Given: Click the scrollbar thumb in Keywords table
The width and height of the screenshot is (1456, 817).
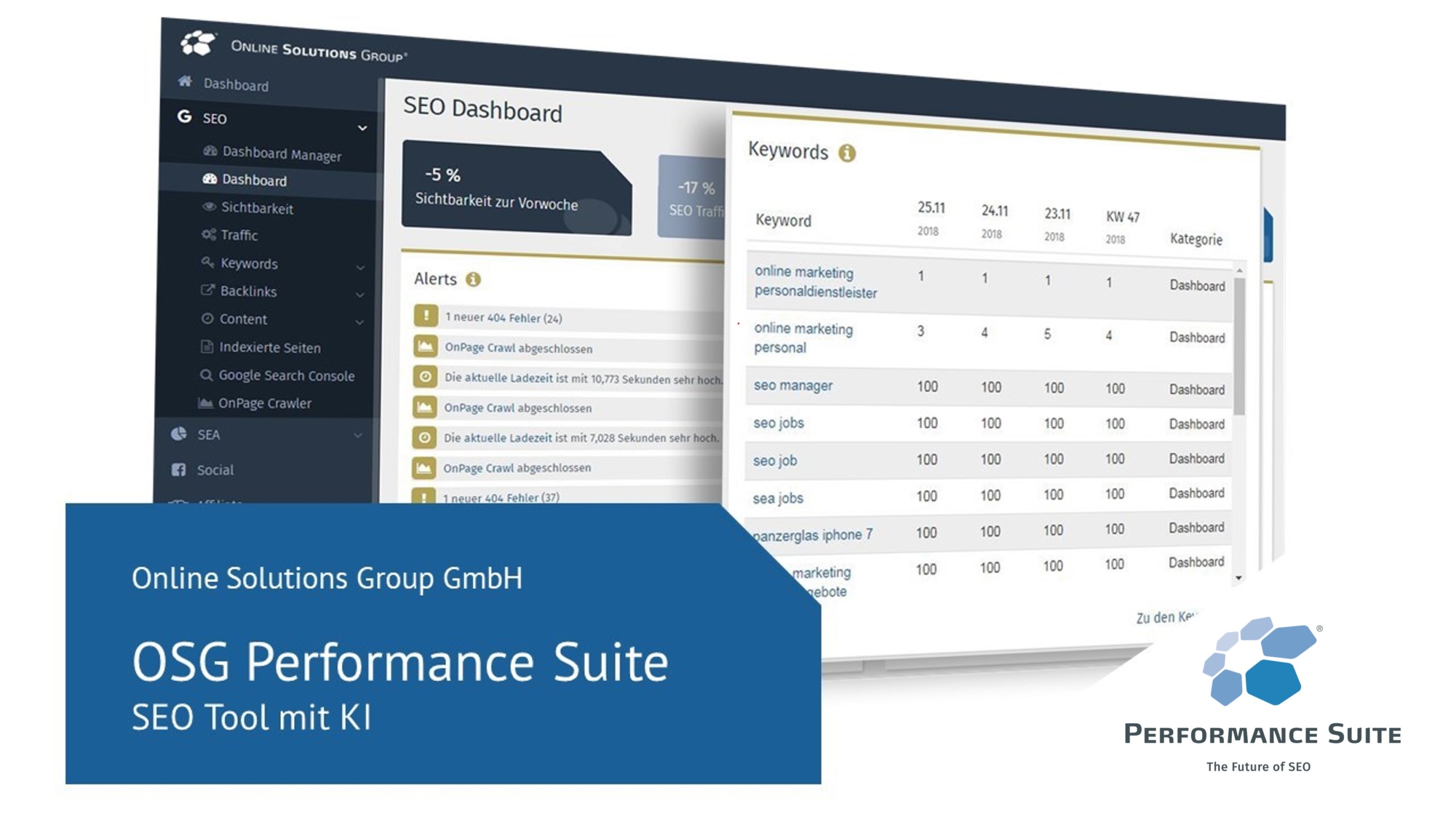Looking at the screenshot, I should point(1240,346).
